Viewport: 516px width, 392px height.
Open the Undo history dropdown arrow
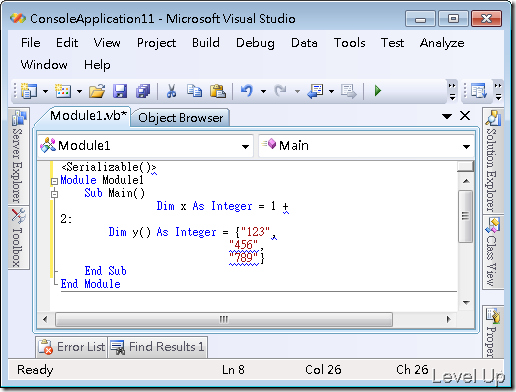coord(263,91)
